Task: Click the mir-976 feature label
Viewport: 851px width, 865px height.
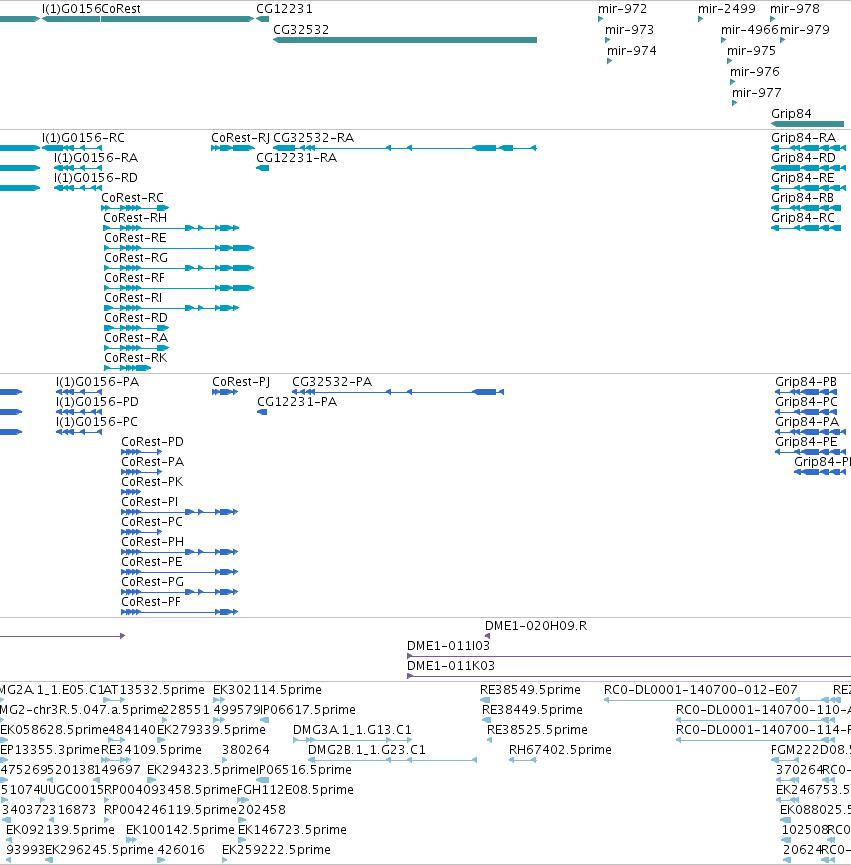Action: [754, 72]
